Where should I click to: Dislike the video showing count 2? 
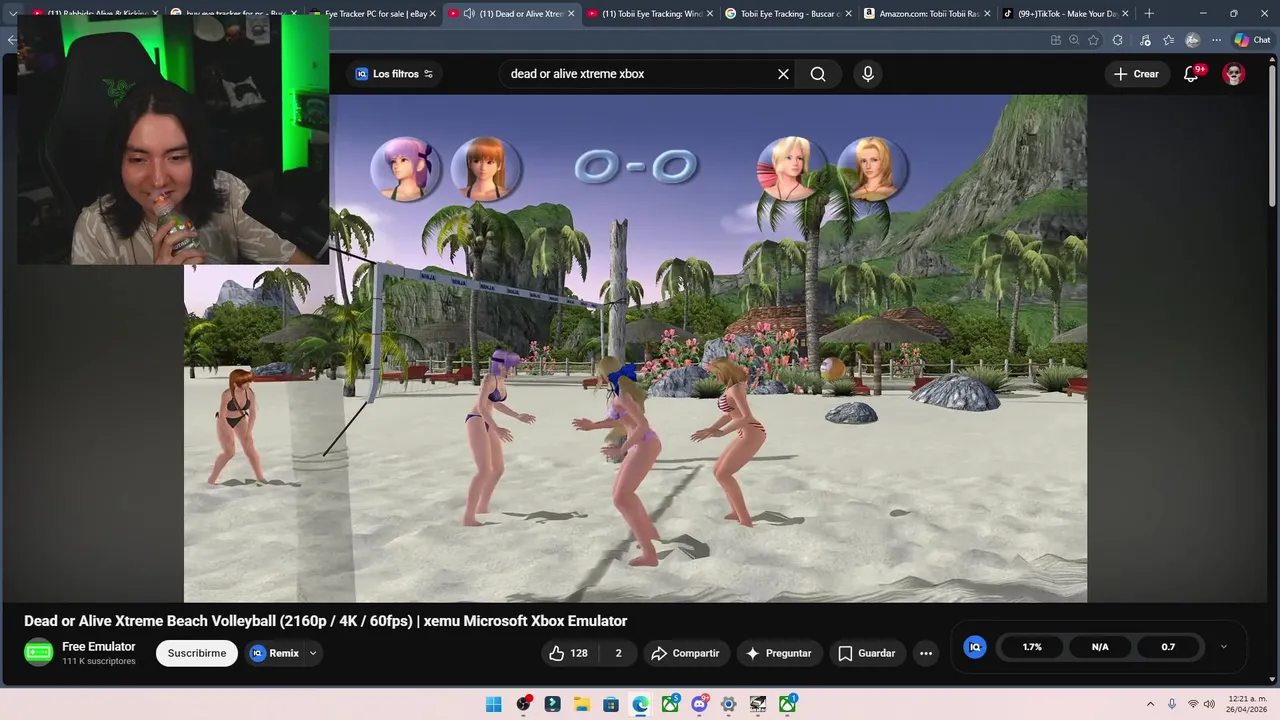(x=618, y=653)
